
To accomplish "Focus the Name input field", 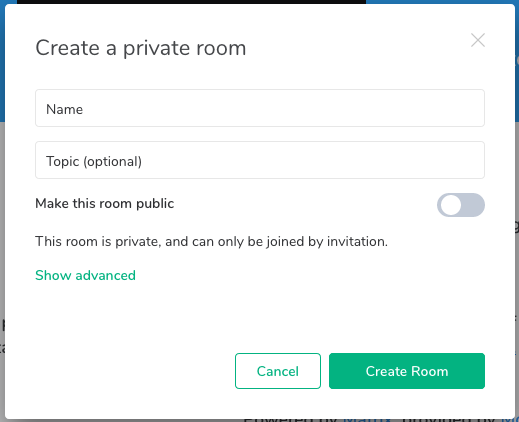I will (x=260, y=108).
